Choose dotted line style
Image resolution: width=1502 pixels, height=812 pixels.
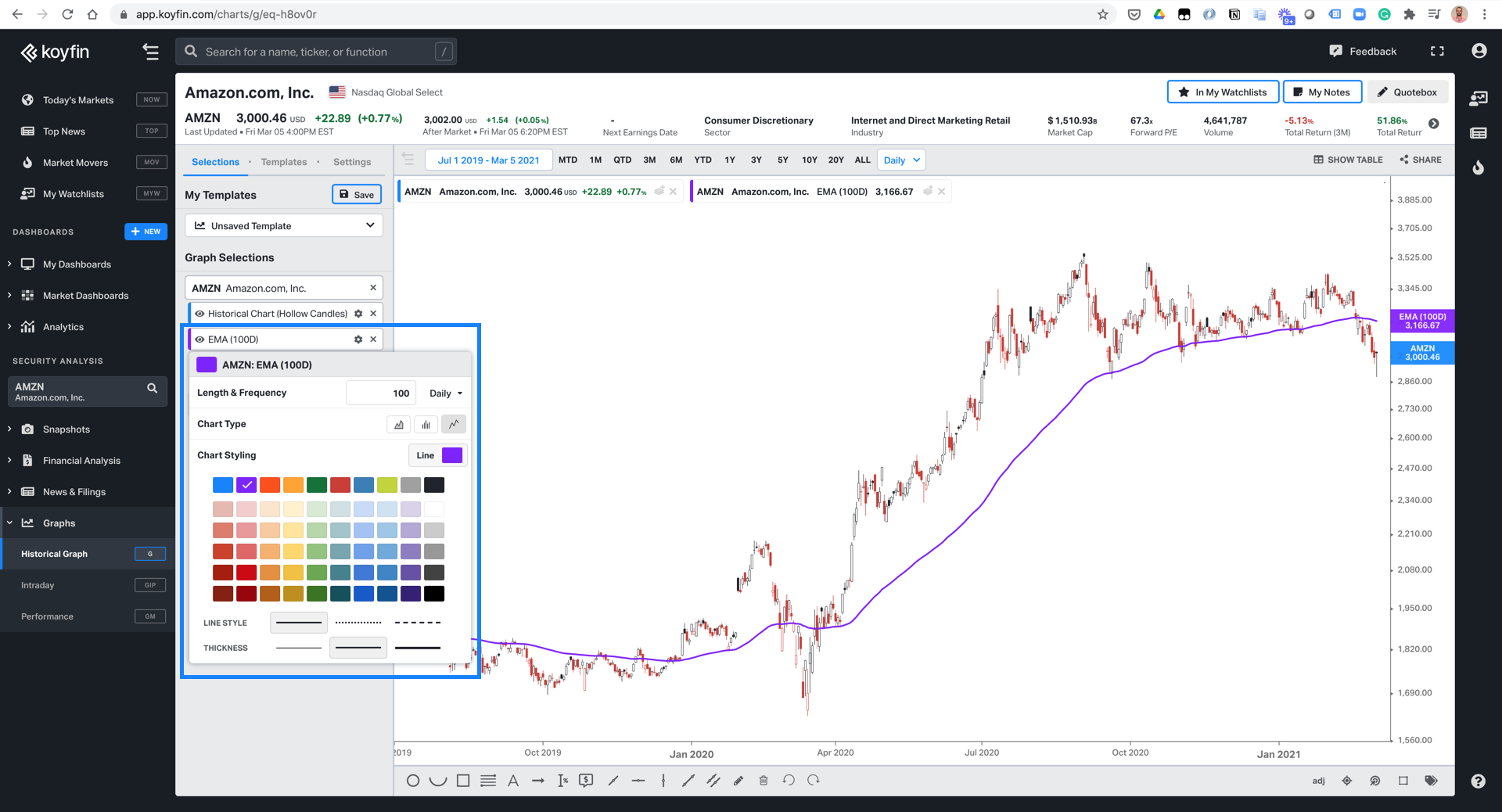[x=358, y=623]
